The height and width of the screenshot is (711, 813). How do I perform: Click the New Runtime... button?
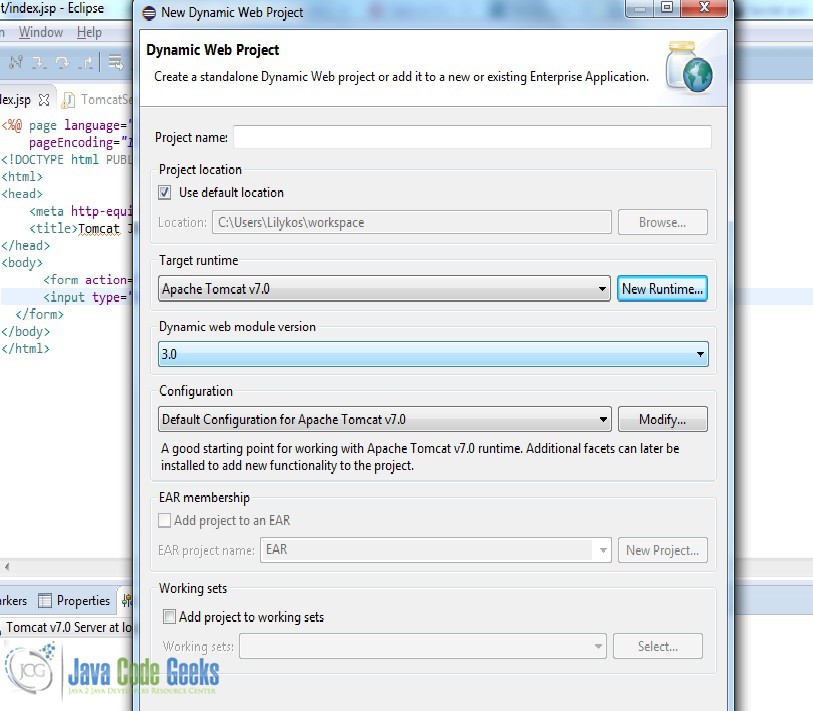tap(662, 289)
